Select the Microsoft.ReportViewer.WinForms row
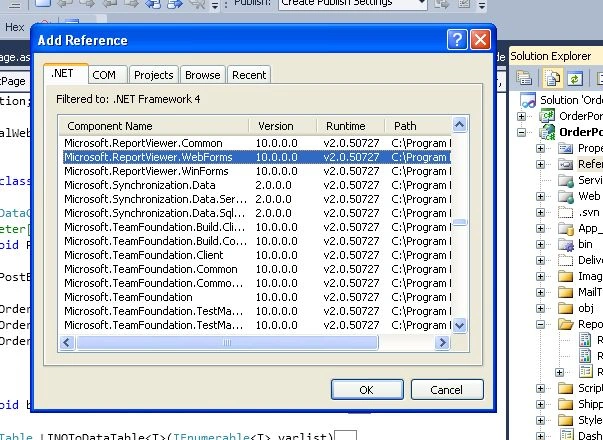This screenshot has height=440, width=603. click(x=257, y=171)
